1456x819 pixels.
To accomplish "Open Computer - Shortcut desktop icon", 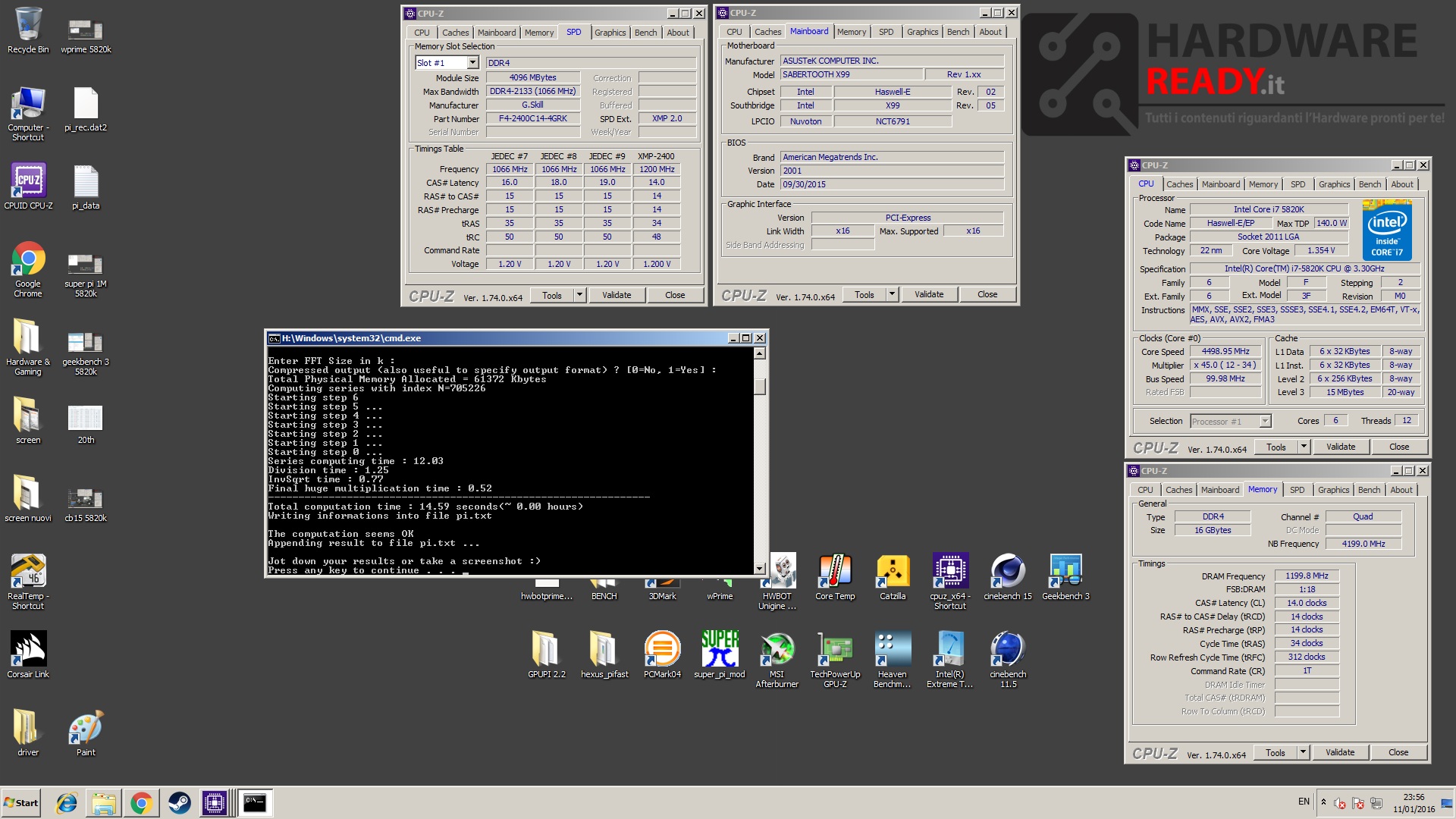I will (x=28, y=114).
